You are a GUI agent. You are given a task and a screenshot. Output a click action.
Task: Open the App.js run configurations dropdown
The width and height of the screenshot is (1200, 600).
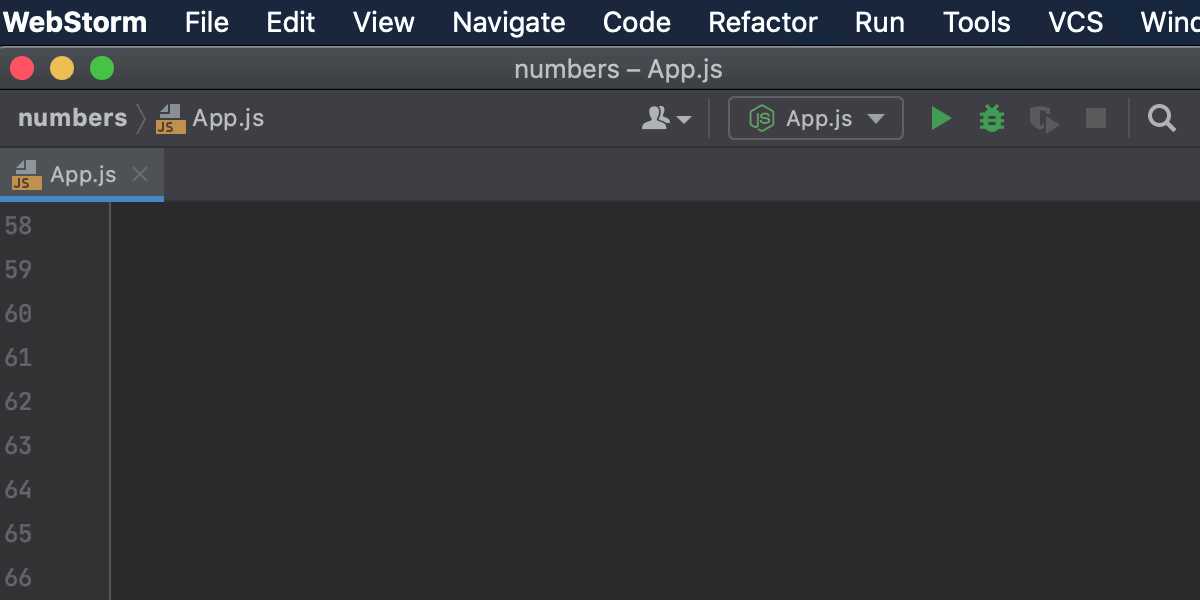877,118
